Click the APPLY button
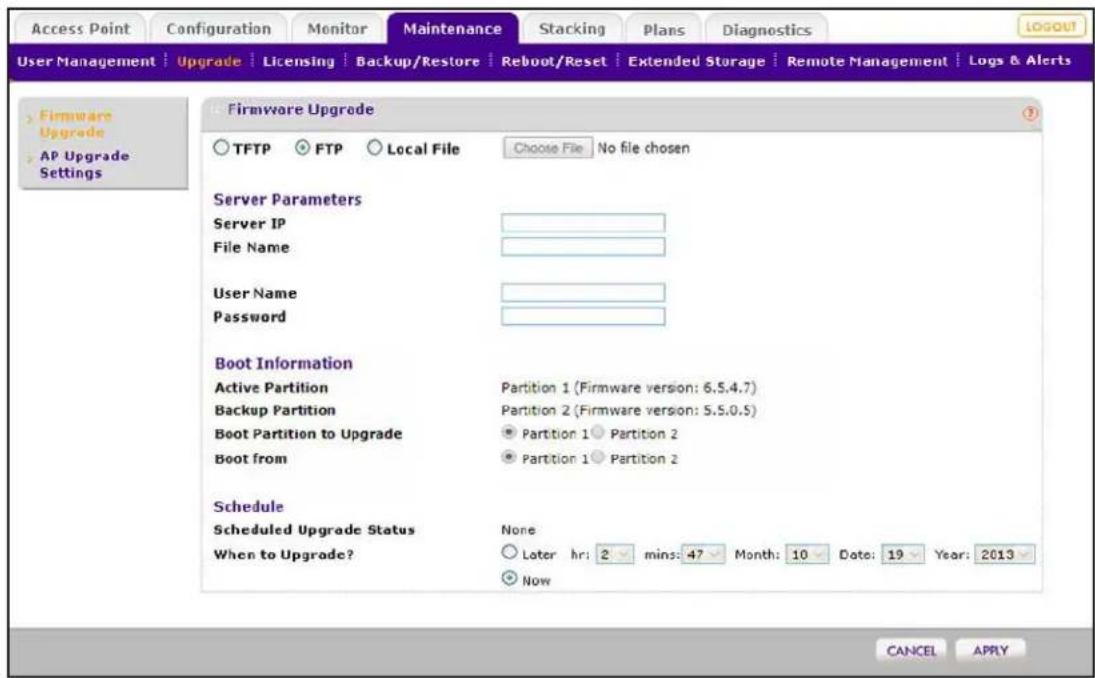The width and height of the screenshot is (1095, 678). click(x=990, y=651)
